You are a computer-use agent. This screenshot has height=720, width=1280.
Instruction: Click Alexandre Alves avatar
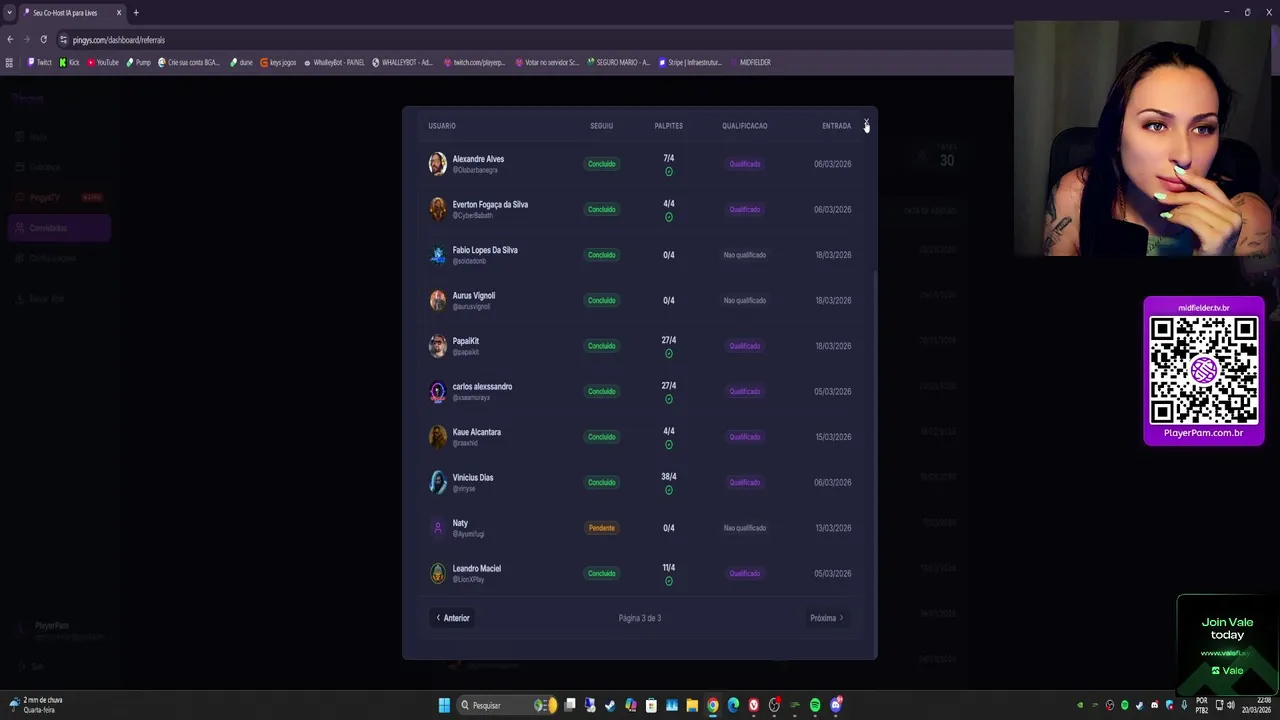(437, 164)
